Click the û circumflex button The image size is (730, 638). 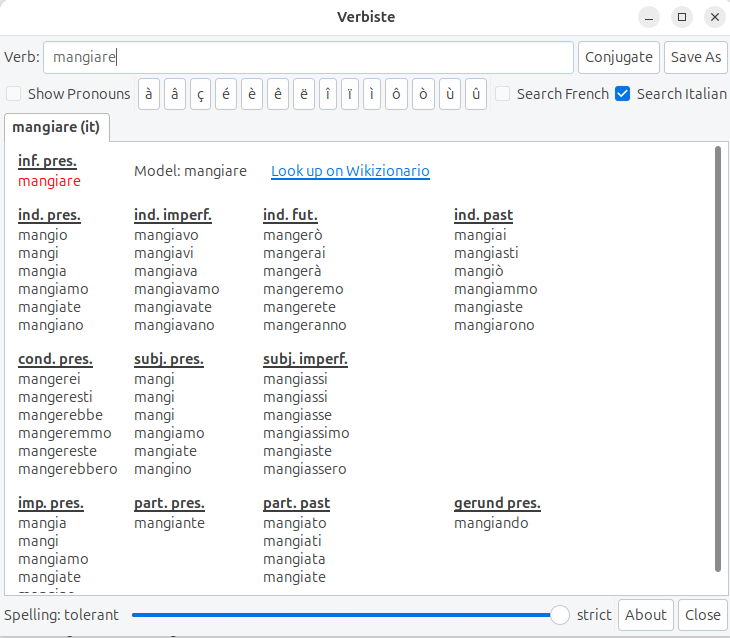pos(476,94)
